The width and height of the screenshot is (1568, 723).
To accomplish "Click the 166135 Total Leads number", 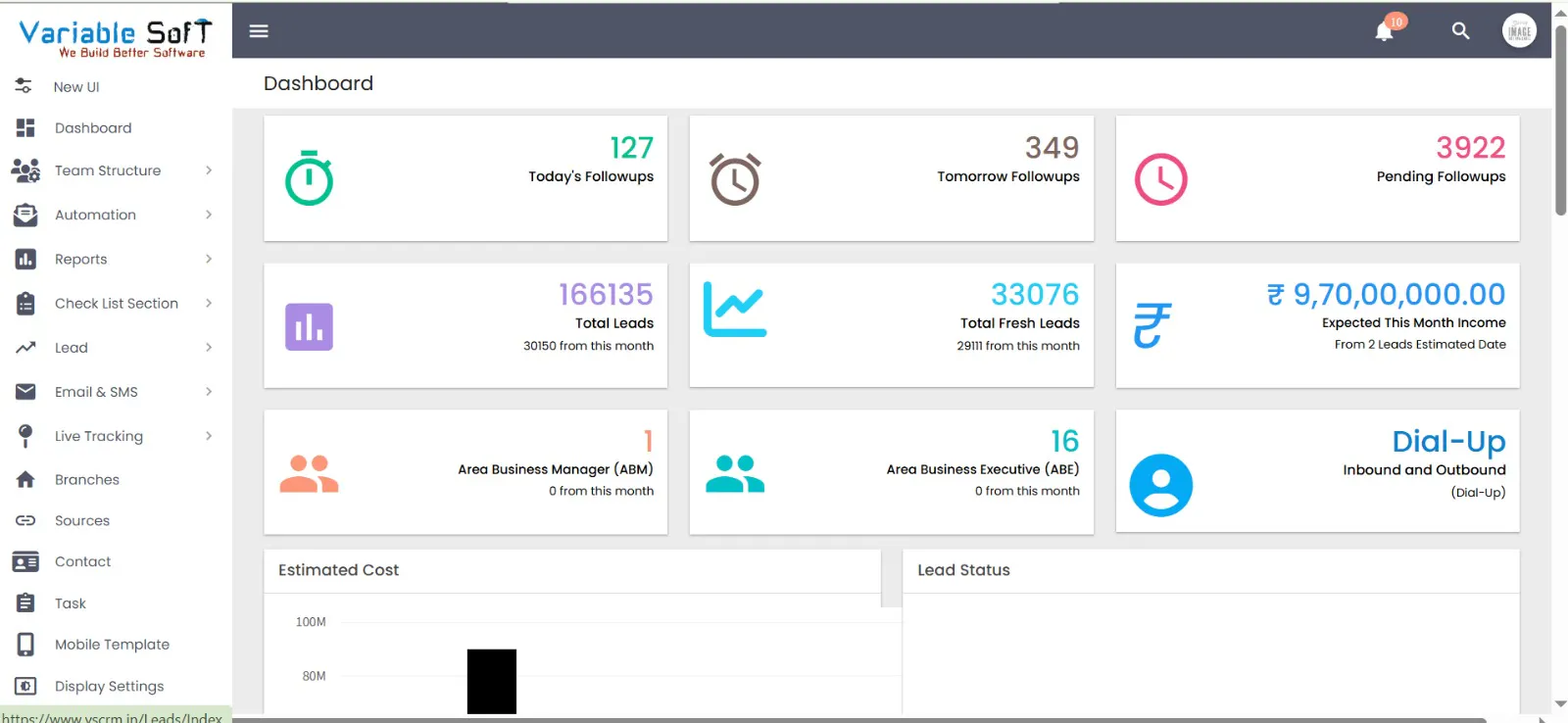I will click(606, 294).
